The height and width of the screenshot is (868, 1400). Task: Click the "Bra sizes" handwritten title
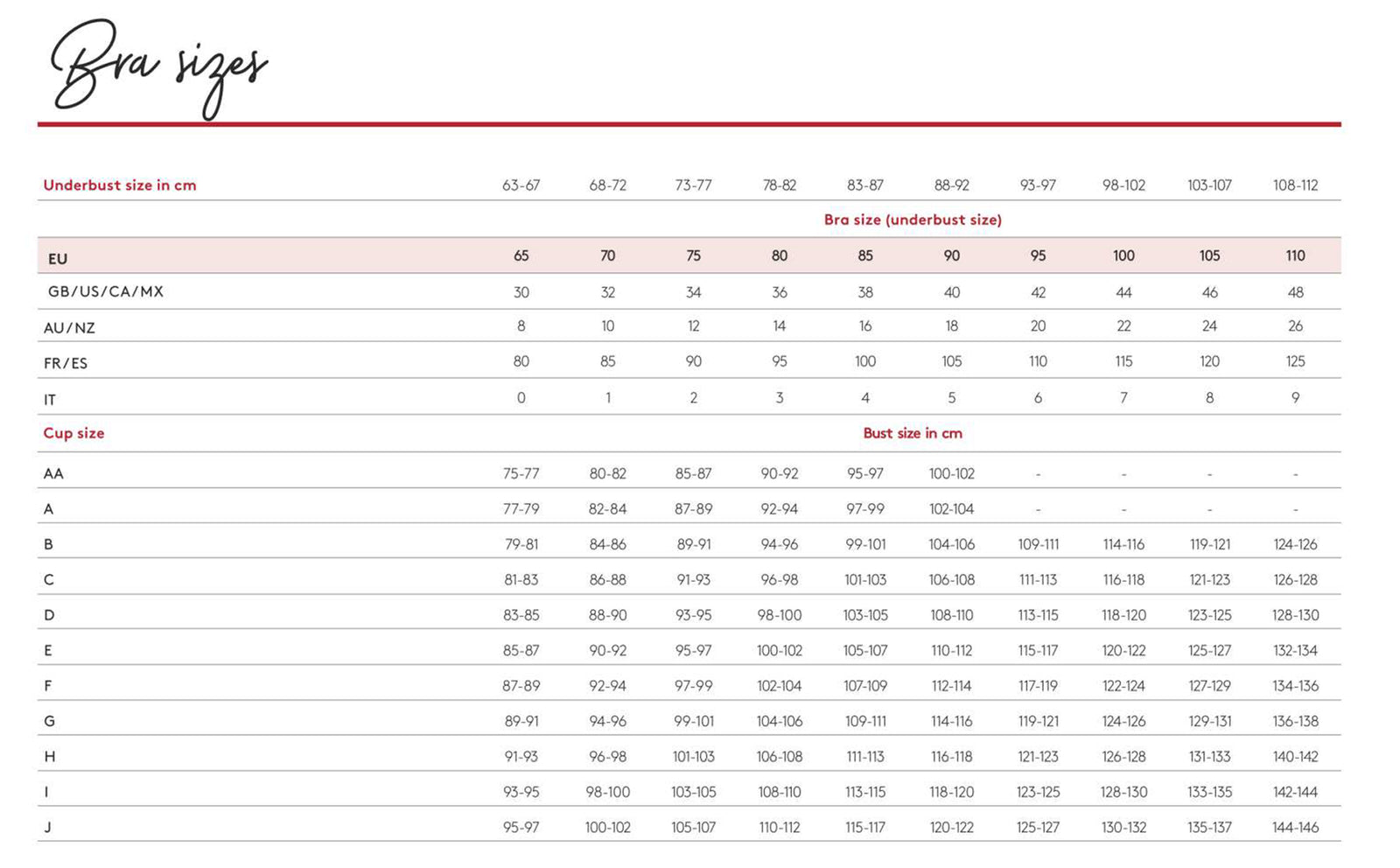point(157,68)
